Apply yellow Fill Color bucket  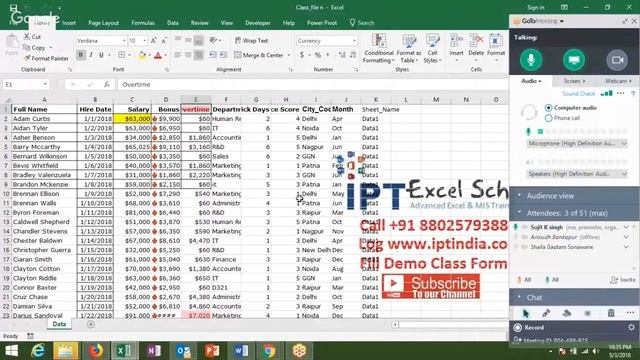click(142, 55)
